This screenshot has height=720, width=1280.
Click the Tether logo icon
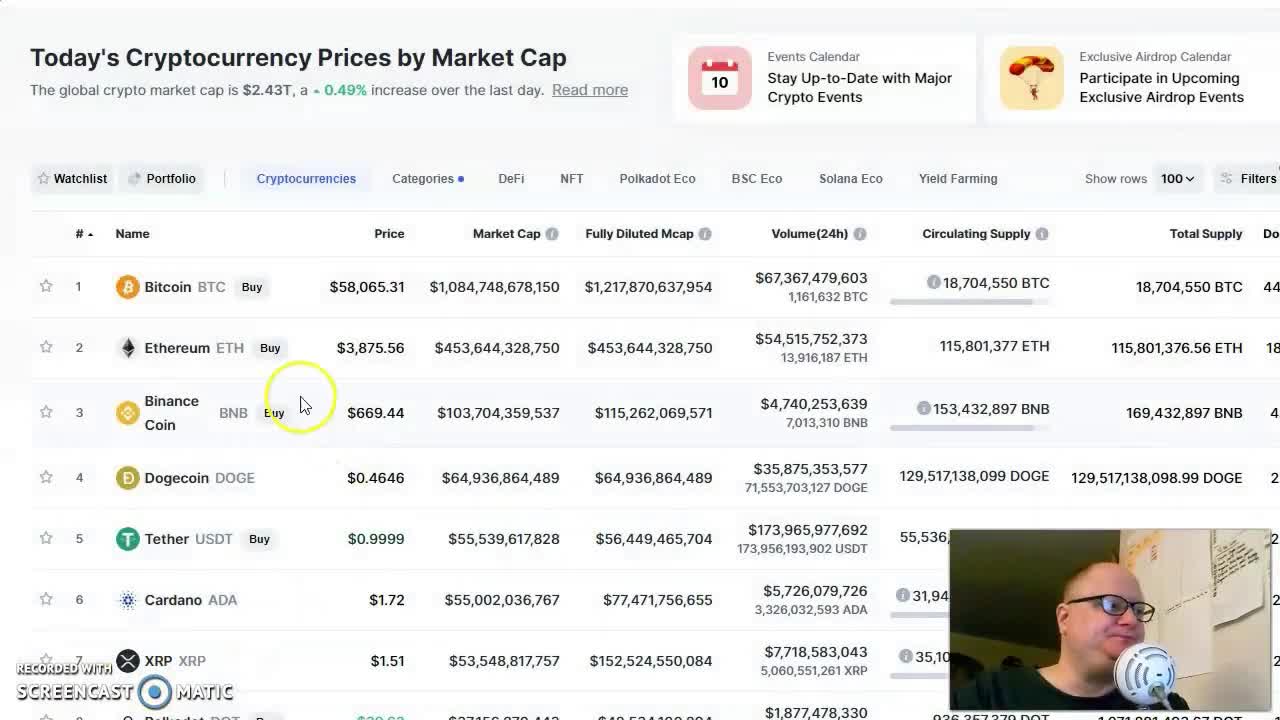pyautogui.click(x=127, y=539)
